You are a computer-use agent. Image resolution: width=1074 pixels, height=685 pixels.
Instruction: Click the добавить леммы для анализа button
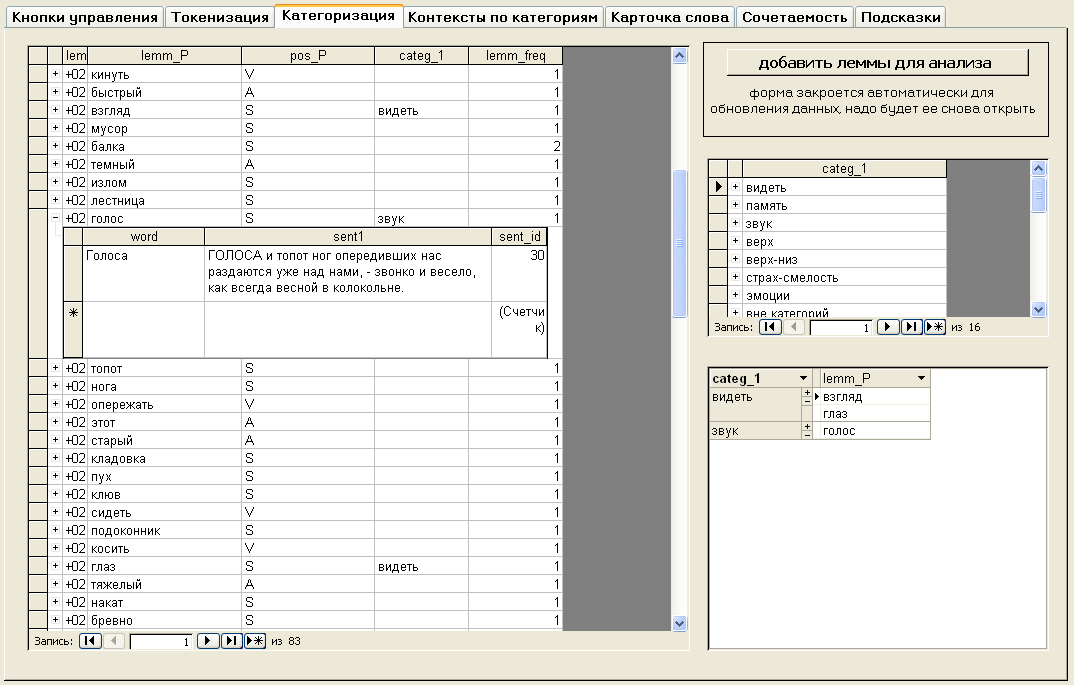(876, 63)
